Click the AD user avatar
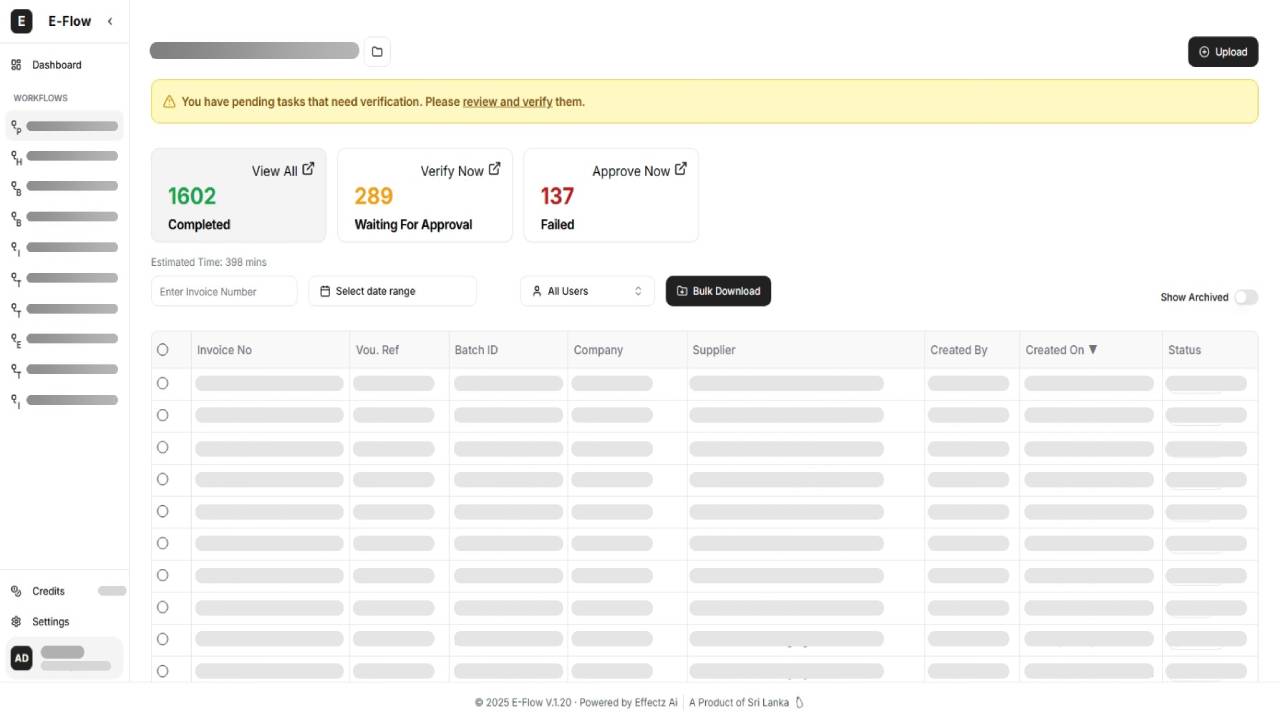This screenshot has width=1280, height=720. click(21, 657)
